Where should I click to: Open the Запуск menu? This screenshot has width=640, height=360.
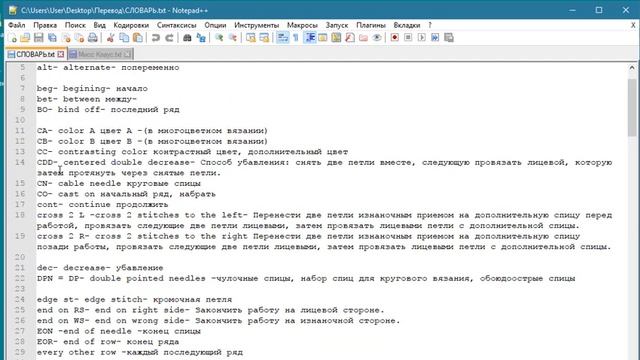(337, 25)
